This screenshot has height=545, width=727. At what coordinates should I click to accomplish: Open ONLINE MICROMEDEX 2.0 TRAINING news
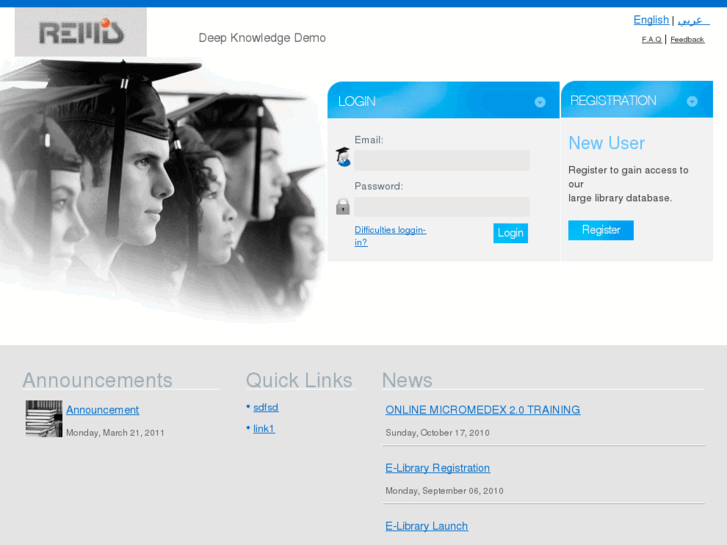click(x=483, y=410)
